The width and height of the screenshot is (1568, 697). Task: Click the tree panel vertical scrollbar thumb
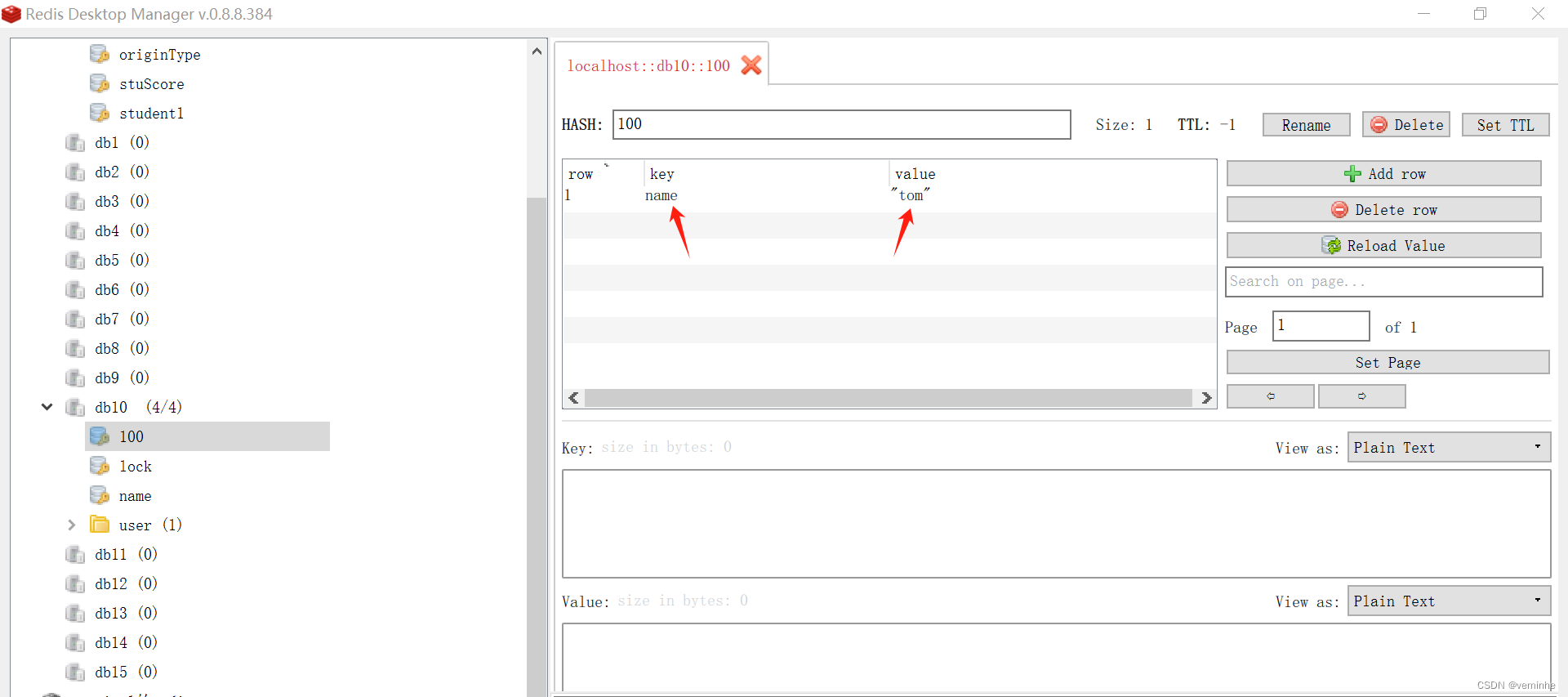point(537,446)
